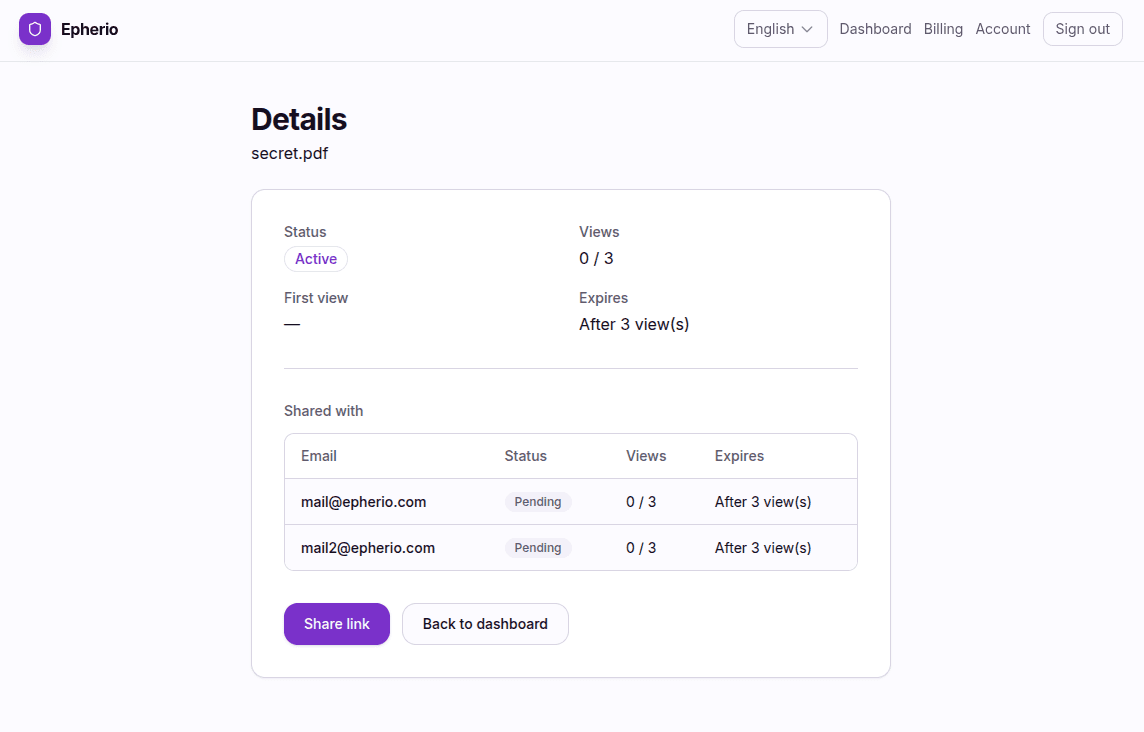Open the Billing page
1144x732 pixels.
pos(943,29)
